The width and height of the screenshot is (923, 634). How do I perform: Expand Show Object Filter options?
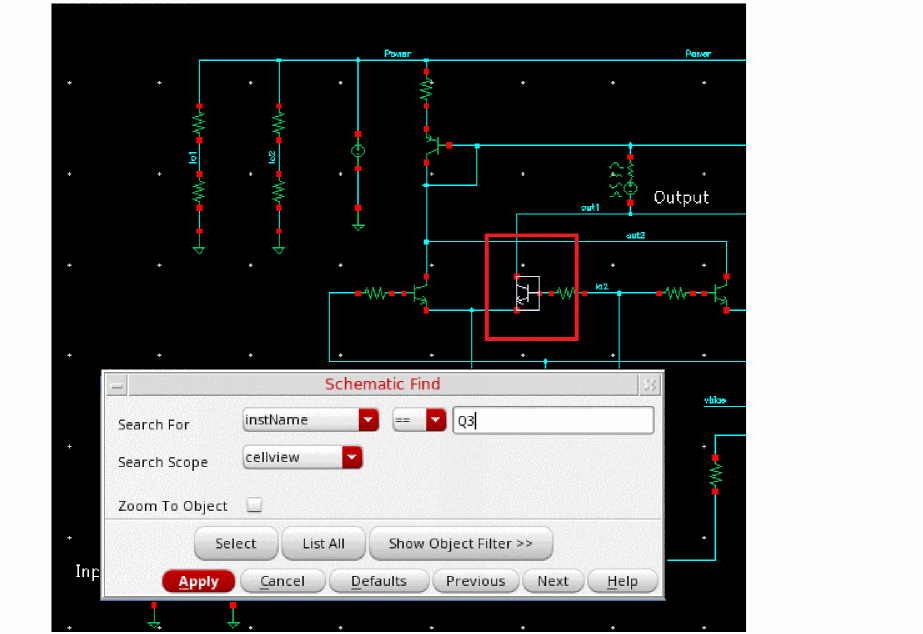point(460,543)
